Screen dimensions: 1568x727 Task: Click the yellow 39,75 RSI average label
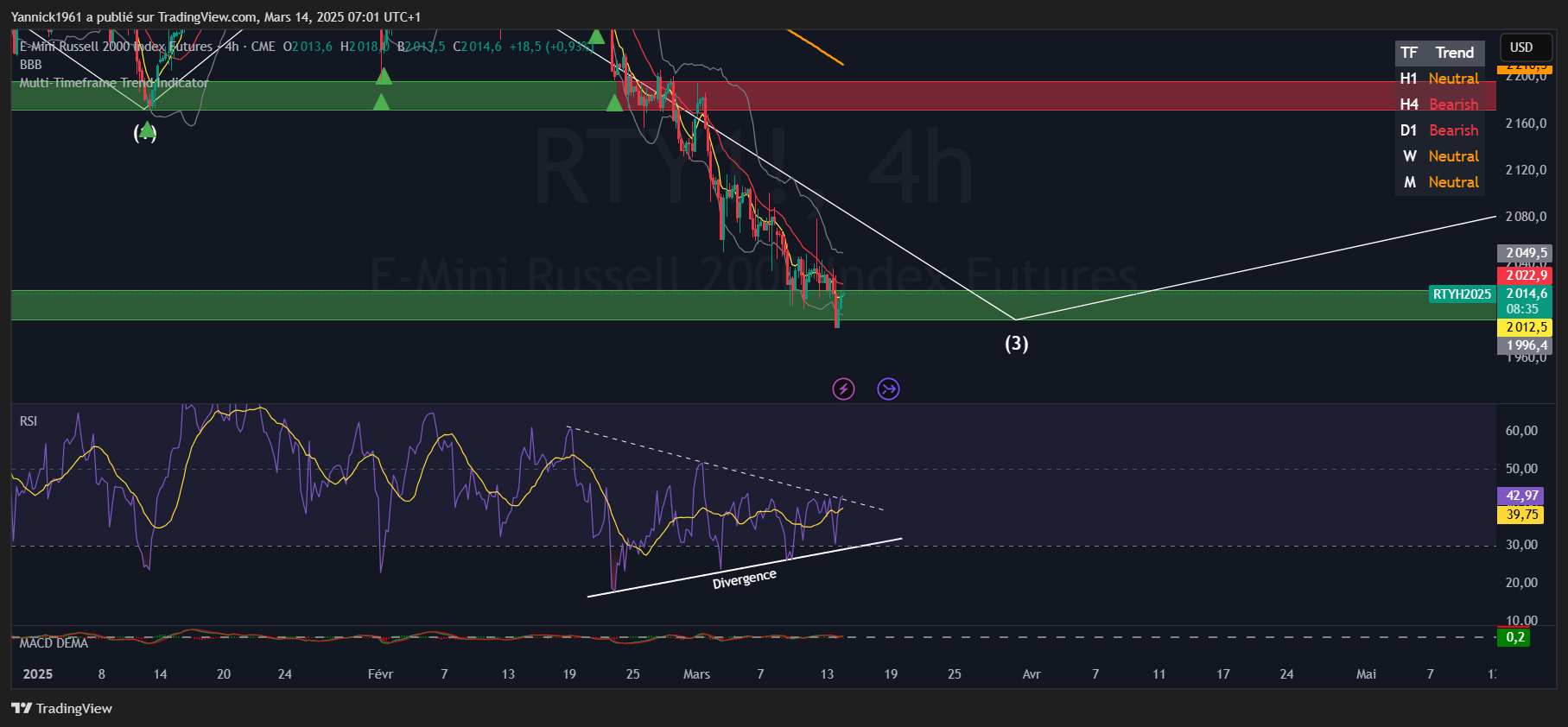tap(1521, 515)
